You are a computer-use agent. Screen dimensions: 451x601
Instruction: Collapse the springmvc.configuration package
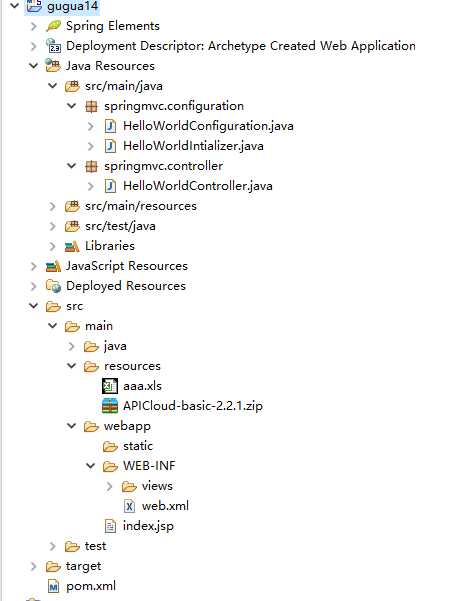(72, 105)
